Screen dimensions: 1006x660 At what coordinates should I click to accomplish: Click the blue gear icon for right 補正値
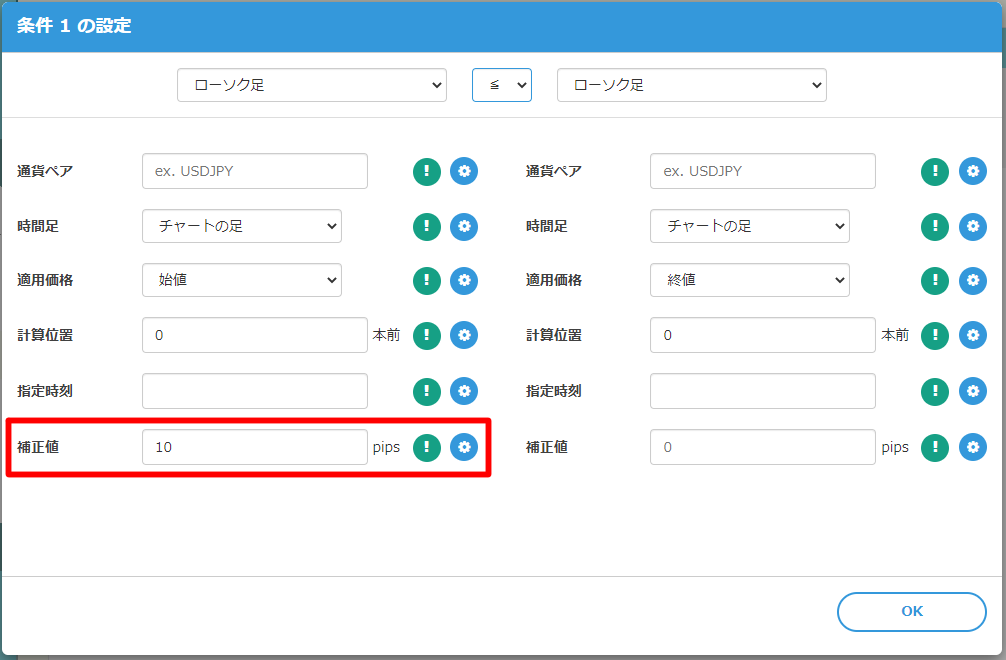(973, 447)
